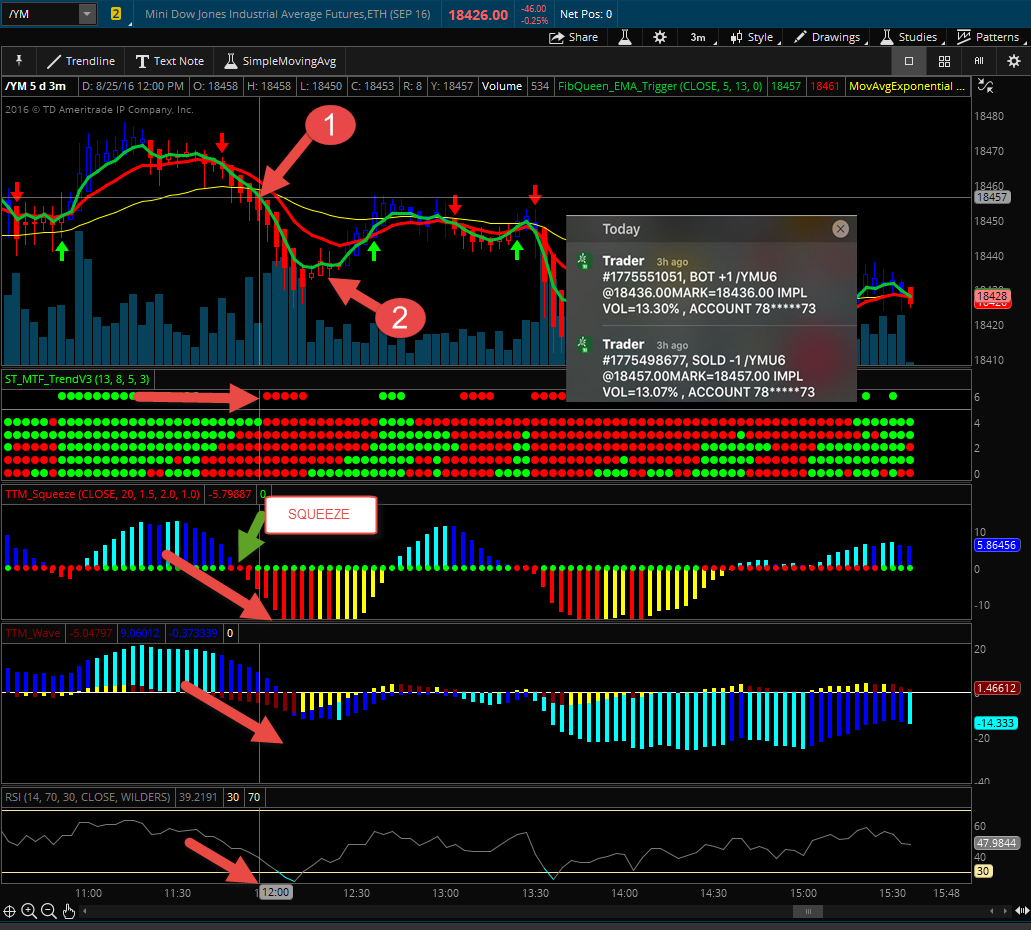Click the TTM_Squeeze study title
The height and width of the screenshot is (930, 1031).
(102, 494)
